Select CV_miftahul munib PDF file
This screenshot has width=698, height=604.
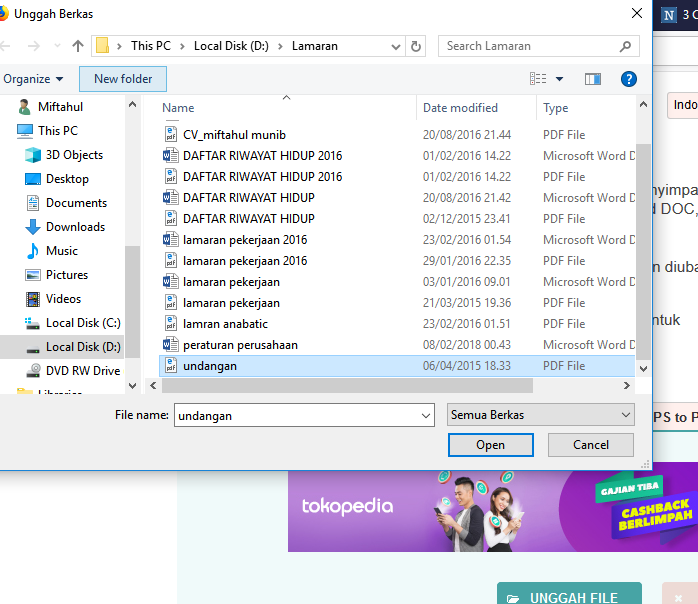tap(397, 134)
